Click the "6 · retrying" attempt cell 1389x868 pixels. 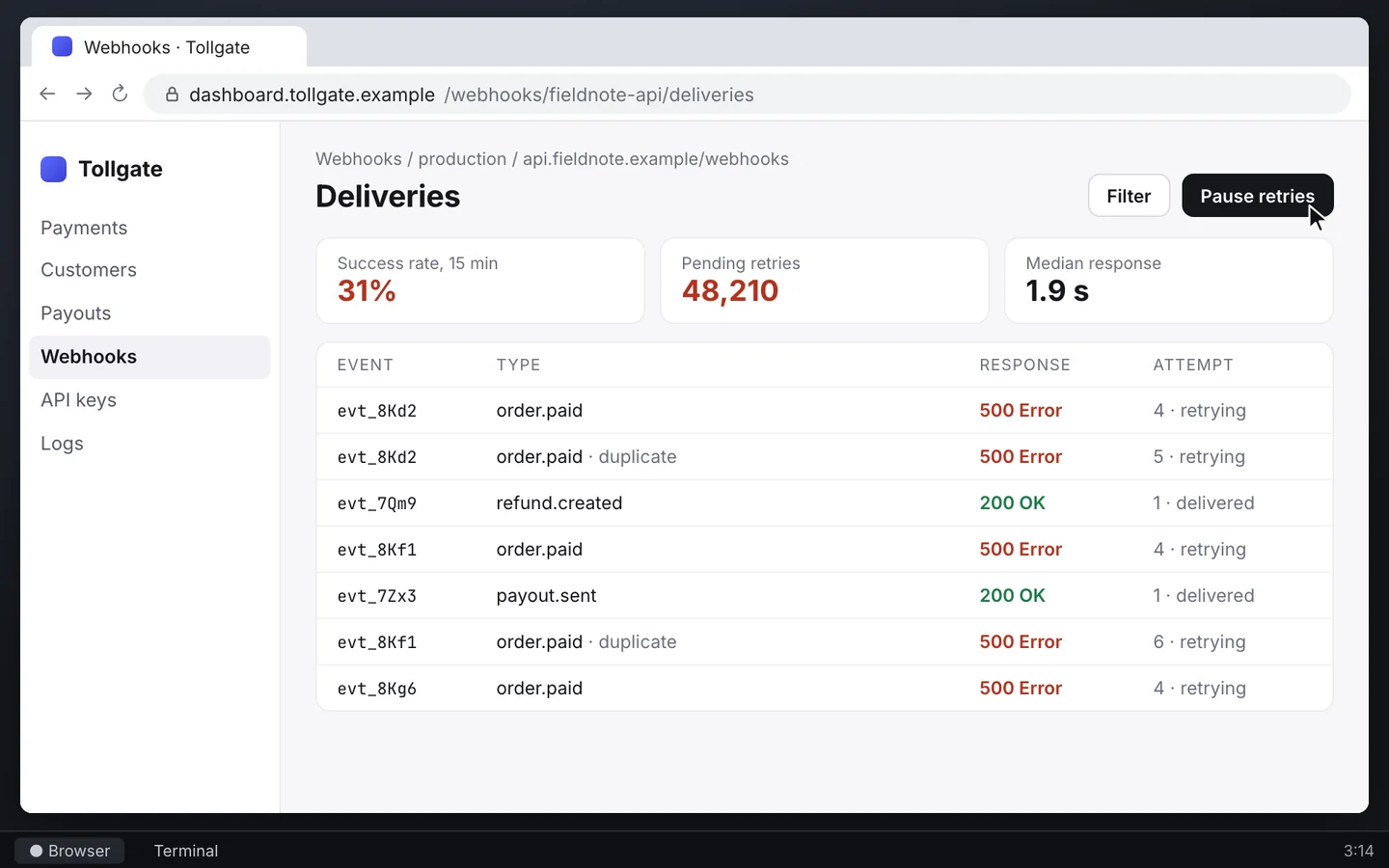pyautogui.click(x=1199, y=642)
